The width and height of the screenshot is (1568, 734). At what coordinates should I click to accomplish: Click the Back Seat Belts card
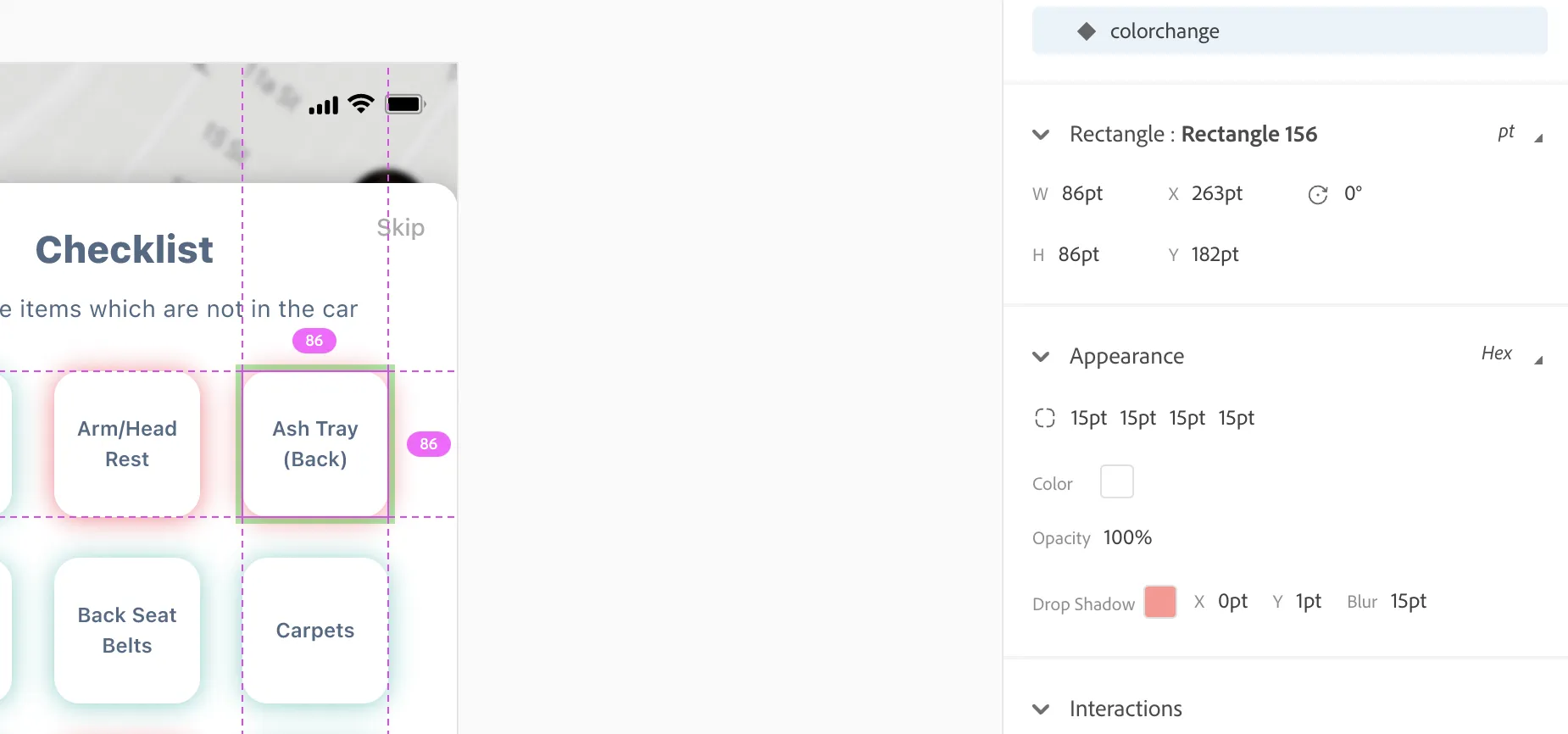coord(127,630)
